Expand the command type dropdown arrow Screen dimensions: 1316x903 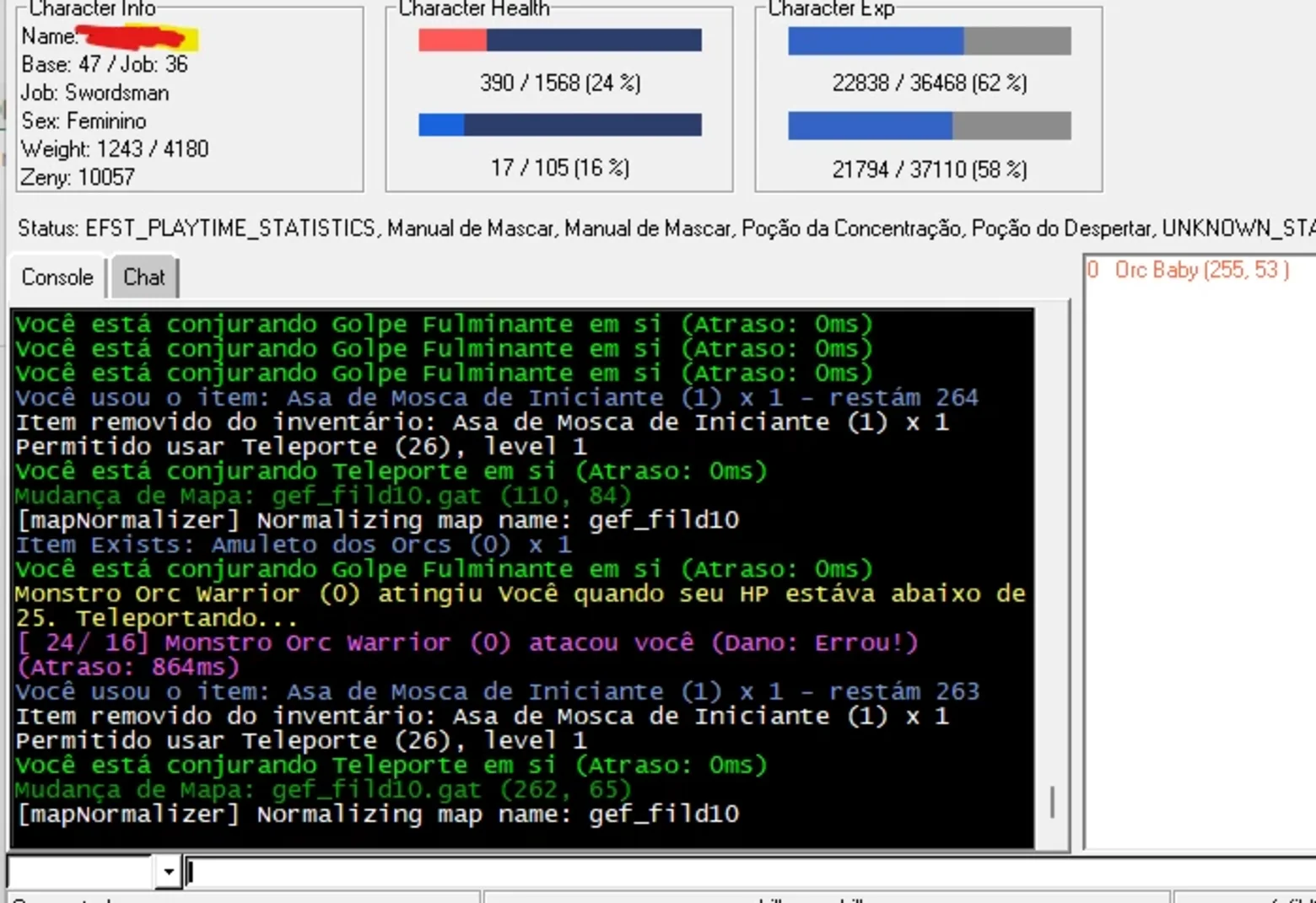click(168, 872)
